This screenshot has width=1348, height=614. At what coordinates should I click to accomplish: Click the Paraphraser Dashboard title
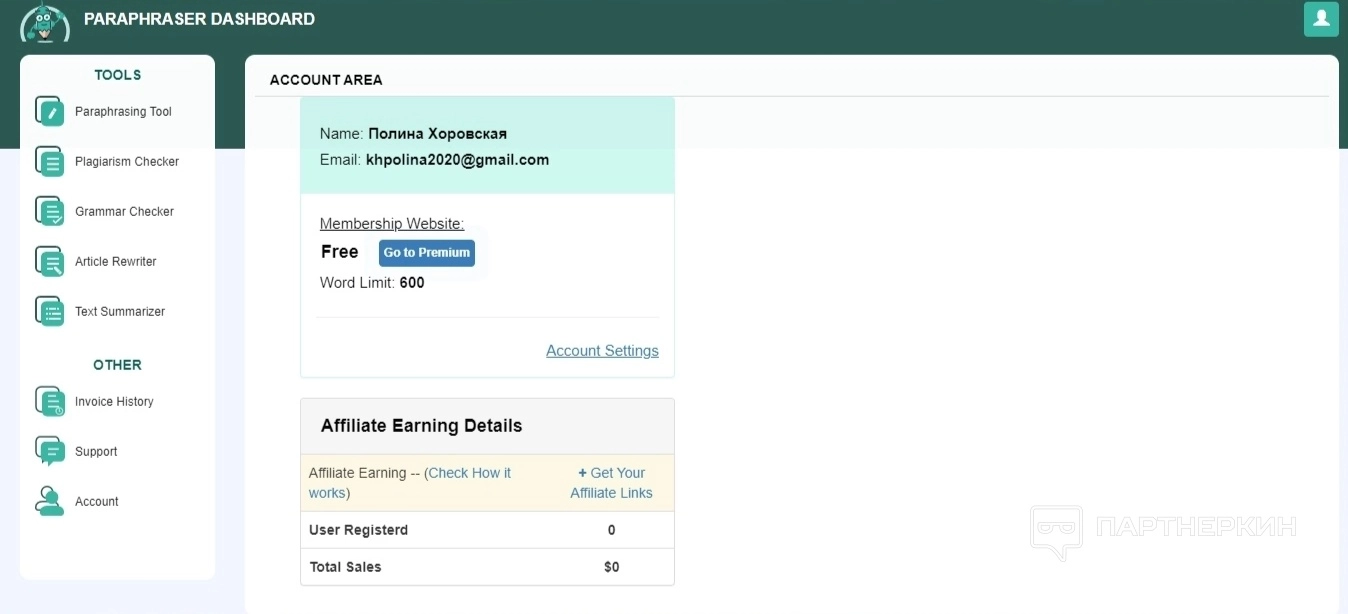(x=199, y=19)
